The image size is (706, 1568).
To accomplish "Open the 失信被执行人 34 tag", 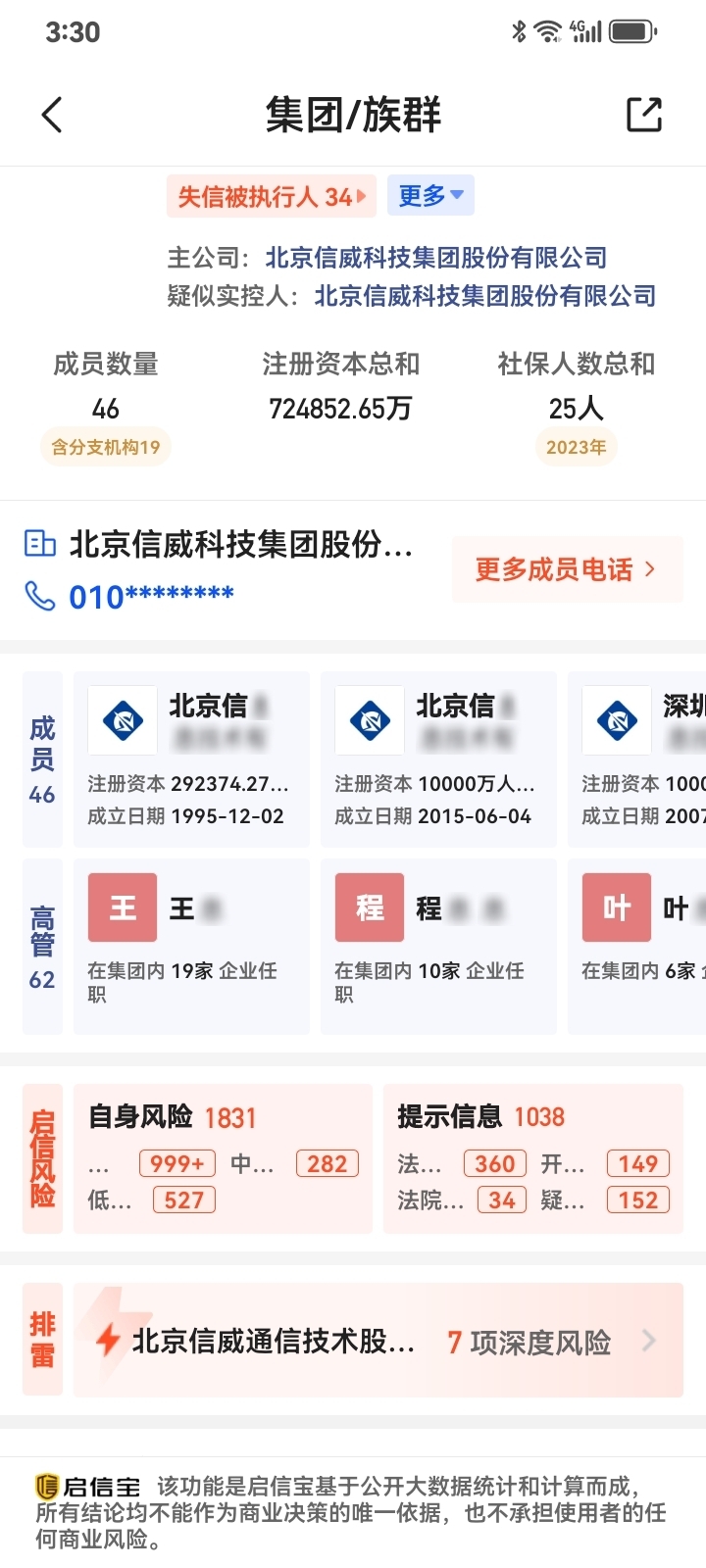I will tap(272, 196).
